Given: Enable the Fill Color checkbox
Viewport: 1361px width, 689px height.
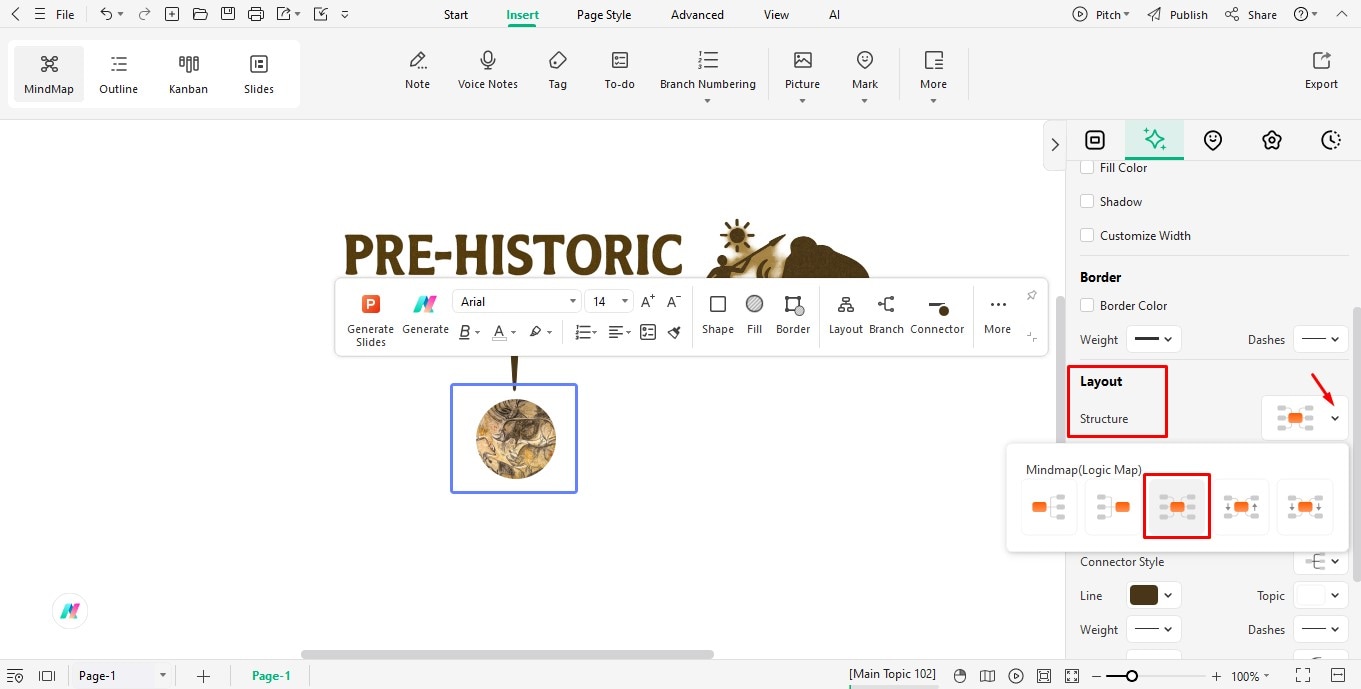Looking at the screenshot, I should point(1087,168).
